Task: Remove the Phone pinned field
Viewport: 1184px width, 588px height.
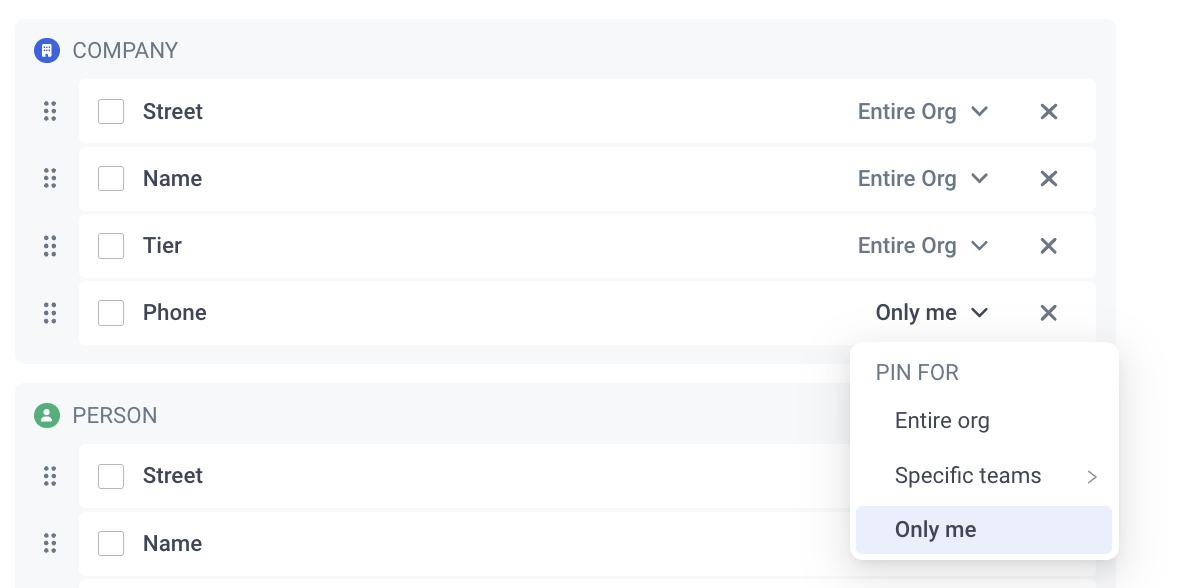Action: (1048, 313)
